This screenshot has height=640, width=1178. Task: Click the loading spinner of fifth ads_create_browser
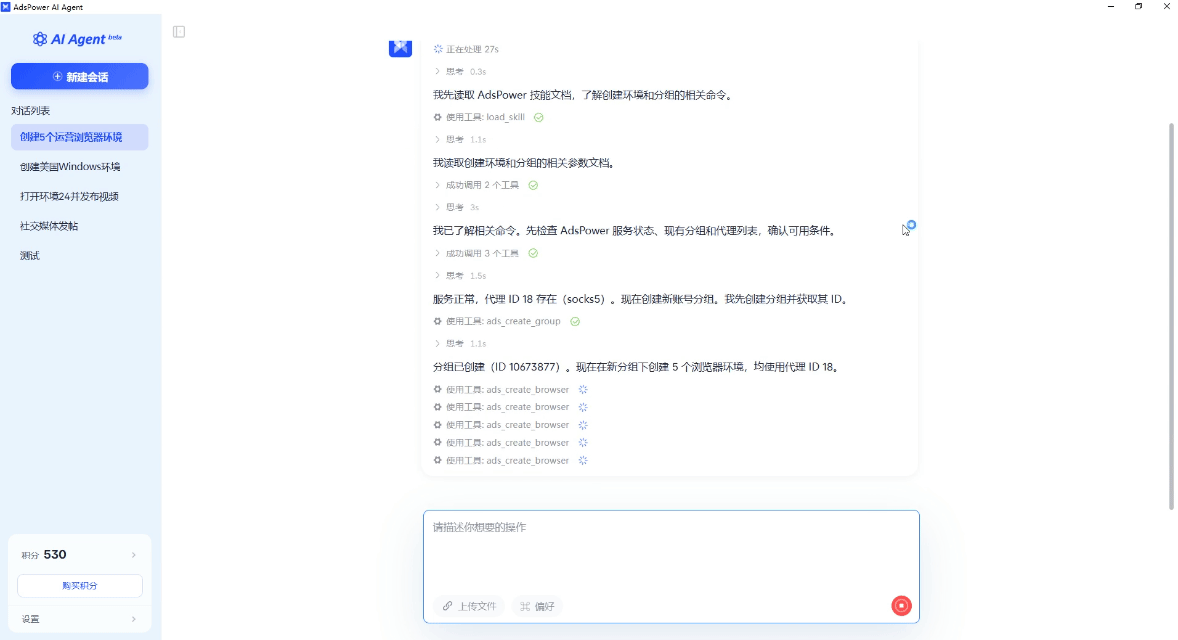[583, 460]
